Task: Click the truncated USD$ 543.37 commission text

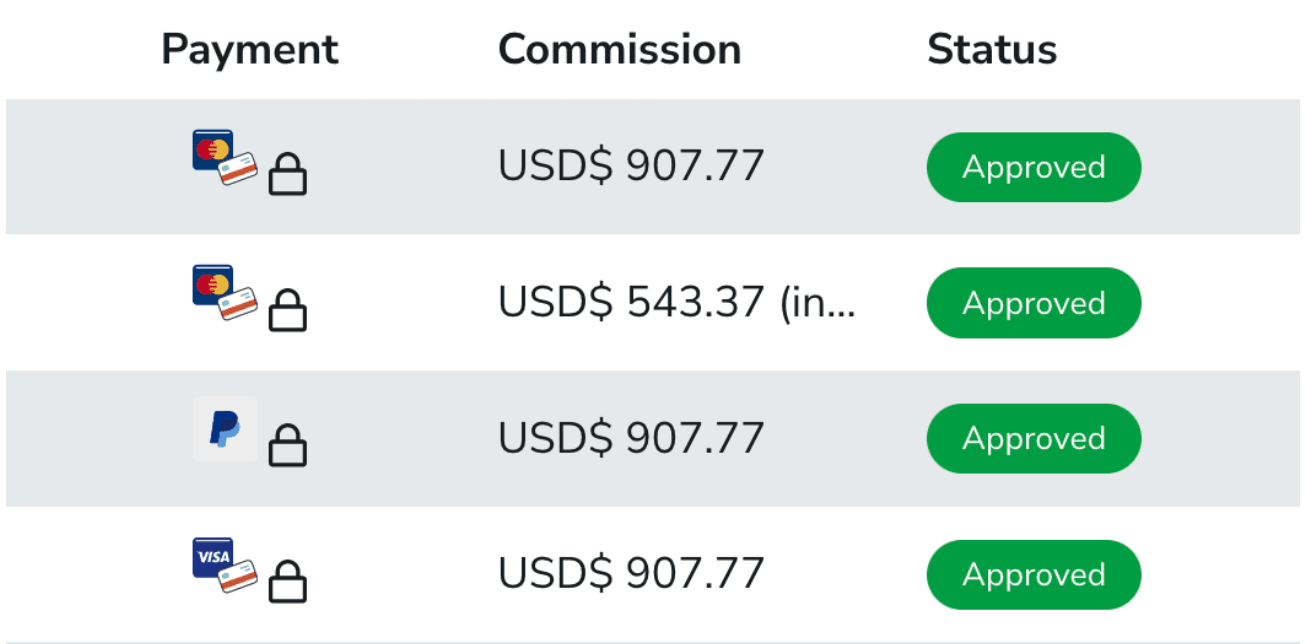Action: [660, 303]
